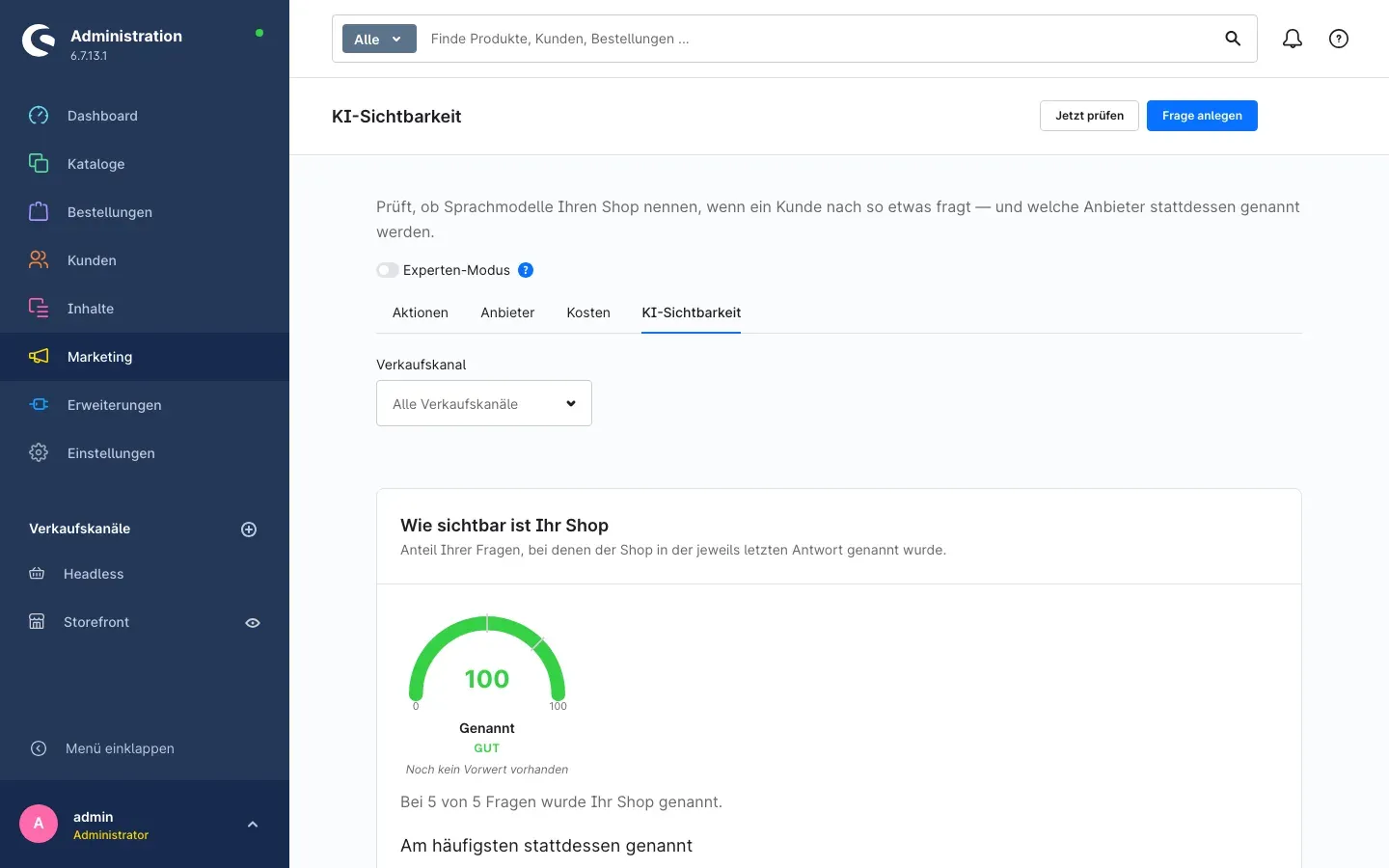The height and width of the screenshot is (868, 1389).
Task: Click the admin avatar circle
Action: click(39, 824)
